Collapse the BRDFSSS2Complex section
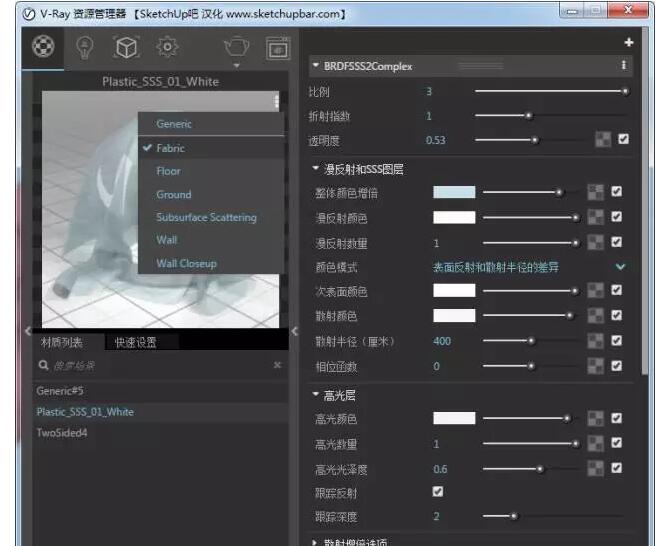This screenshot has height=546, width=659. (x=316, y=66)
